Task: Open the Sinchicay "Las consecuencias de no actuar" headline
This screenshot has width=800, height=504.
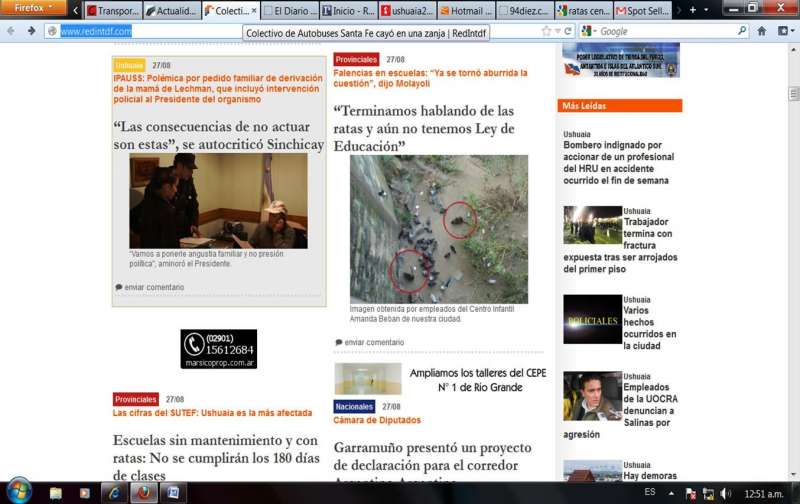Action: 218,135
